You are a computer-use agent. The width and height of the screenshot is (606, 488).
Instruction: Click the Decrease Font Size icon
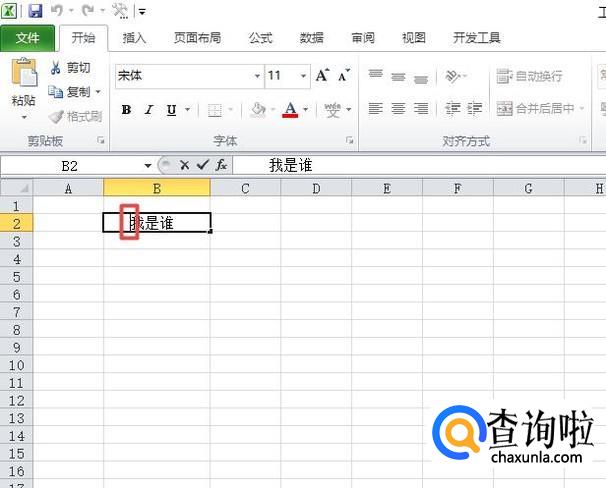click(344, 75)
